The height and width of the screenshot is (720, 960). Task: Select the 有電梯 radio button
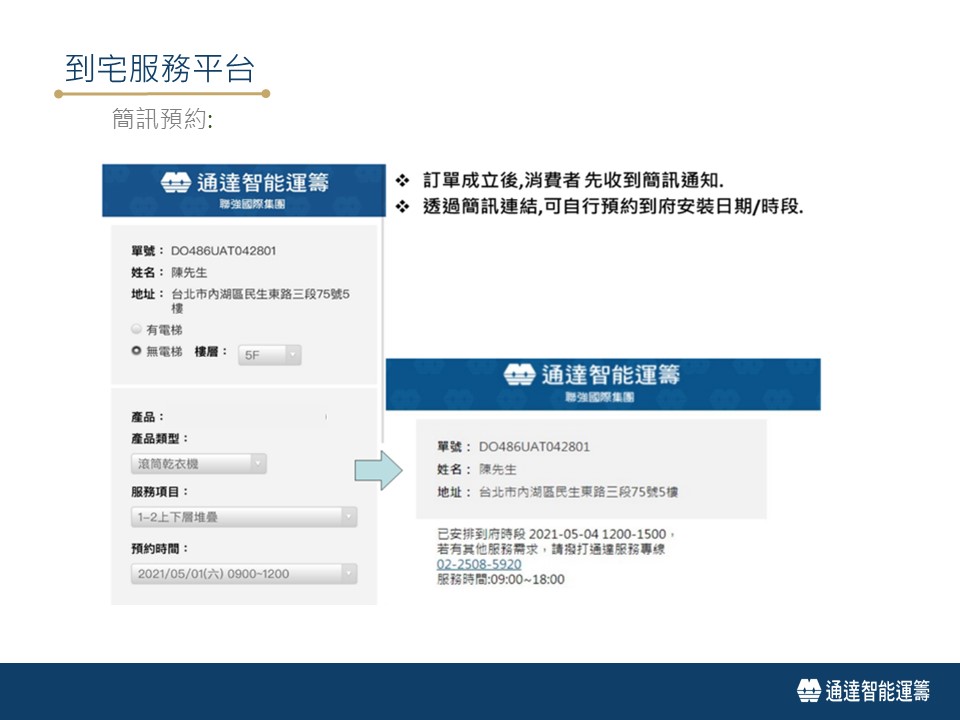(137, 329)
